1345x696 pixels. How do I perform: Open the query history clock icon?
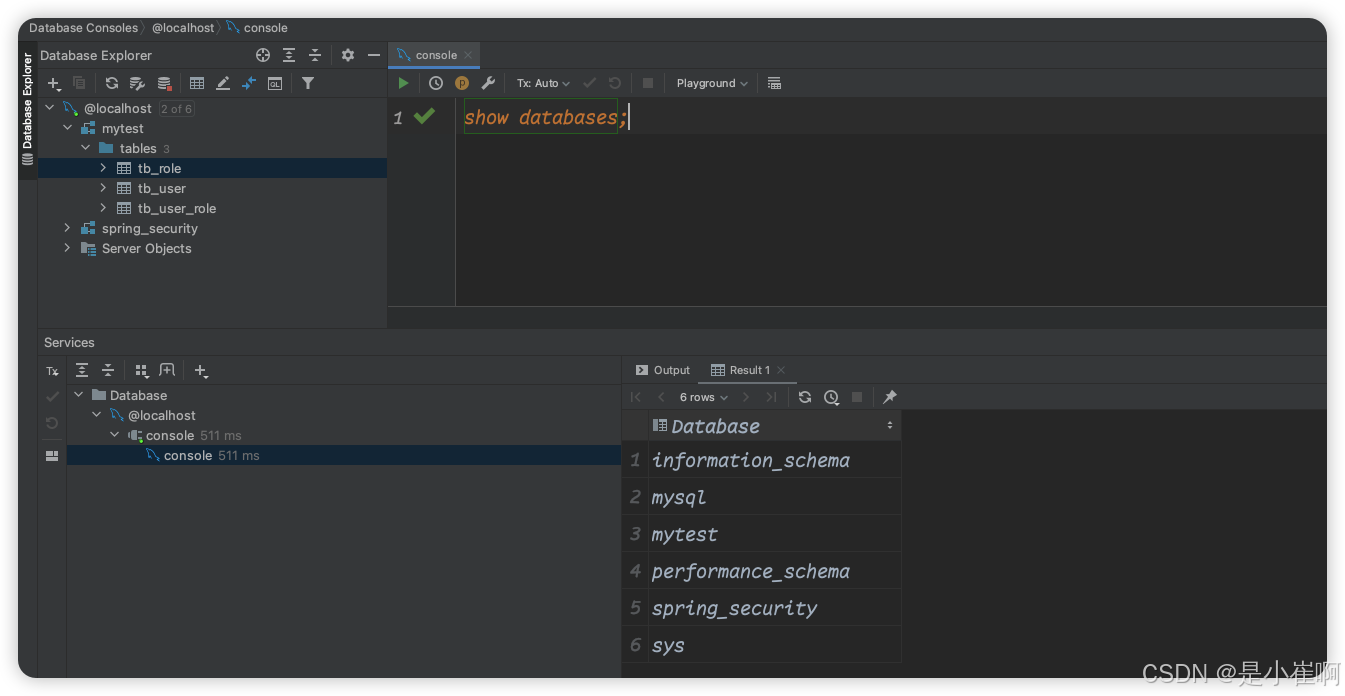(436, 83)
